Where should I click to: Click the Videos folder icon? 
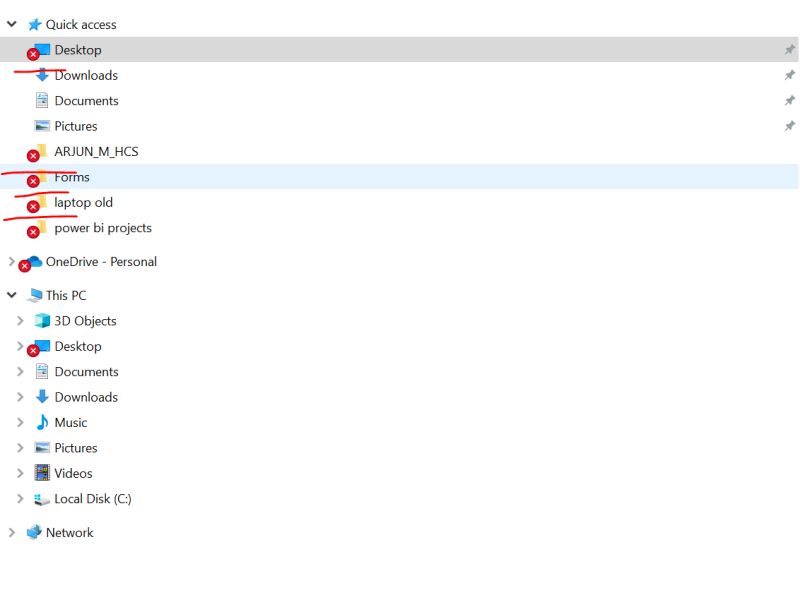(x=42, y=473)
